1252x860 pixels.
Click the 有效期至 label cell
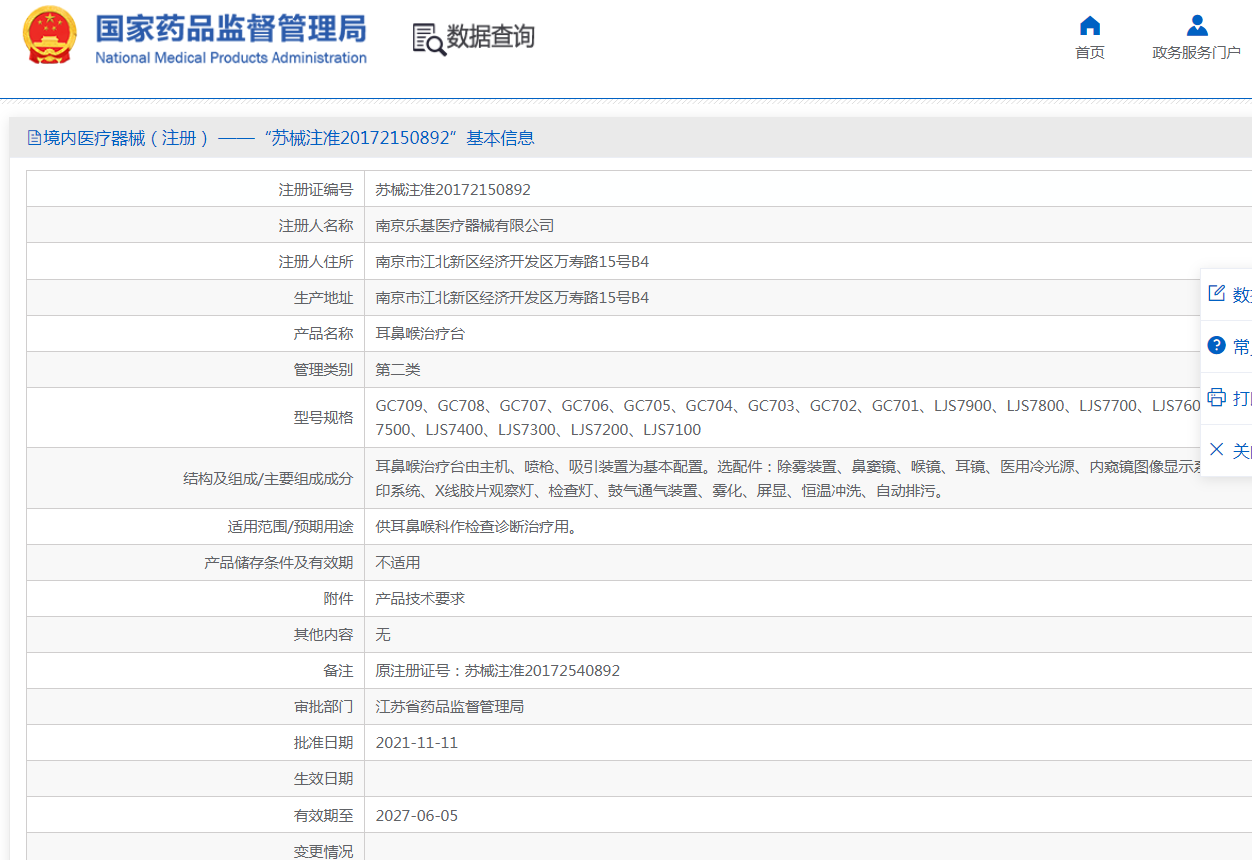point(196,815)
